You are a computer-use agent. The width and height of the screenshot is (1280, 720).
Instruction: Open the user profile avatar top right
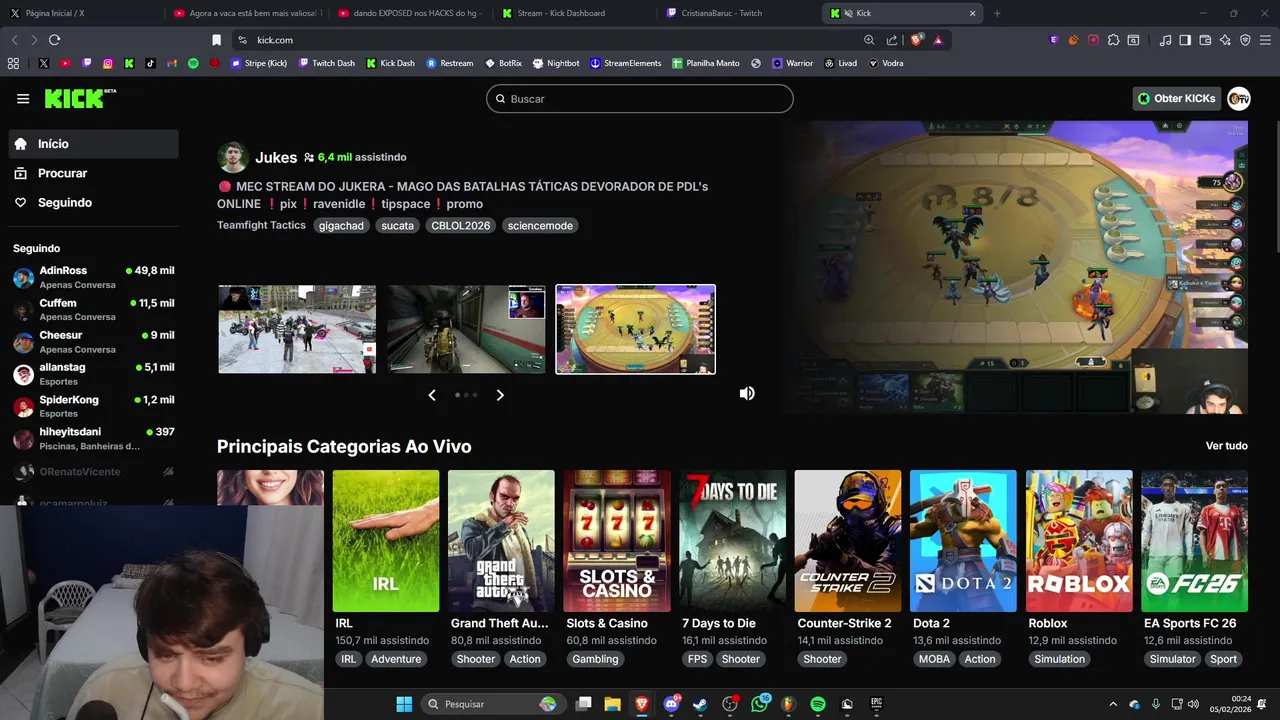1239,98
